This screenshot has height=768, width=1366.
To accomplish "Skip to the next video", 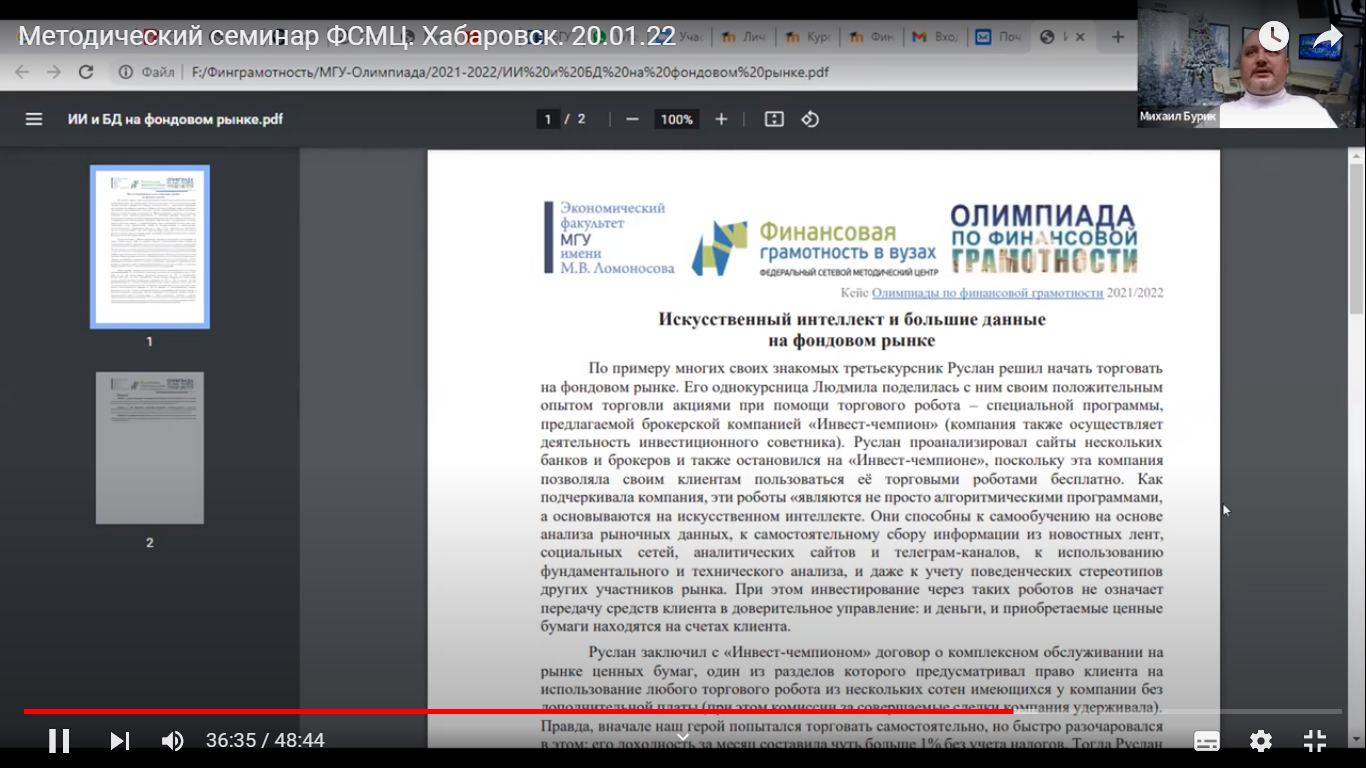I will pos(120,741).
